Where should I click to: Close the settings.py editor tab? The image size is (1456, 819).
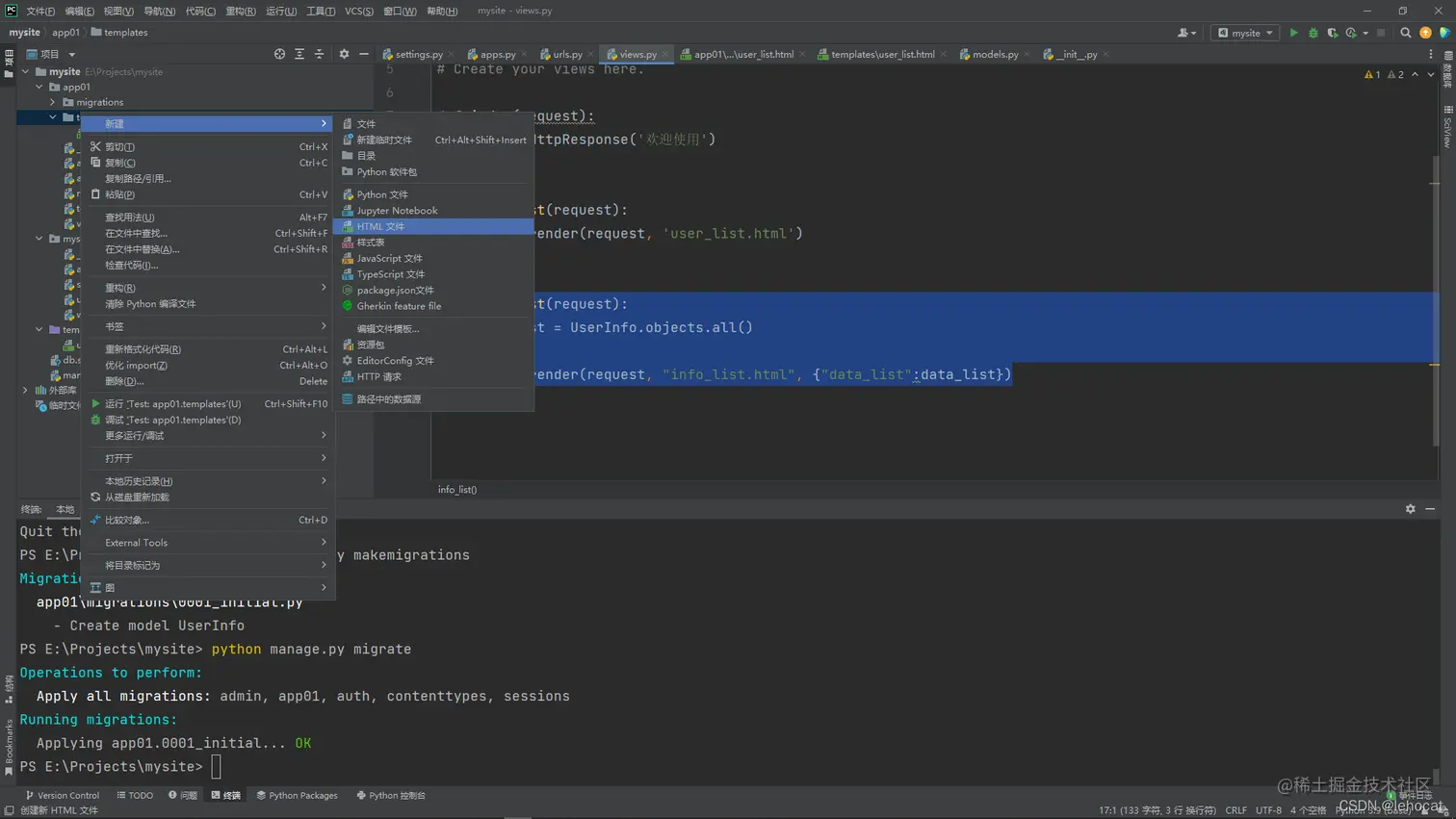tap(451, 54)
